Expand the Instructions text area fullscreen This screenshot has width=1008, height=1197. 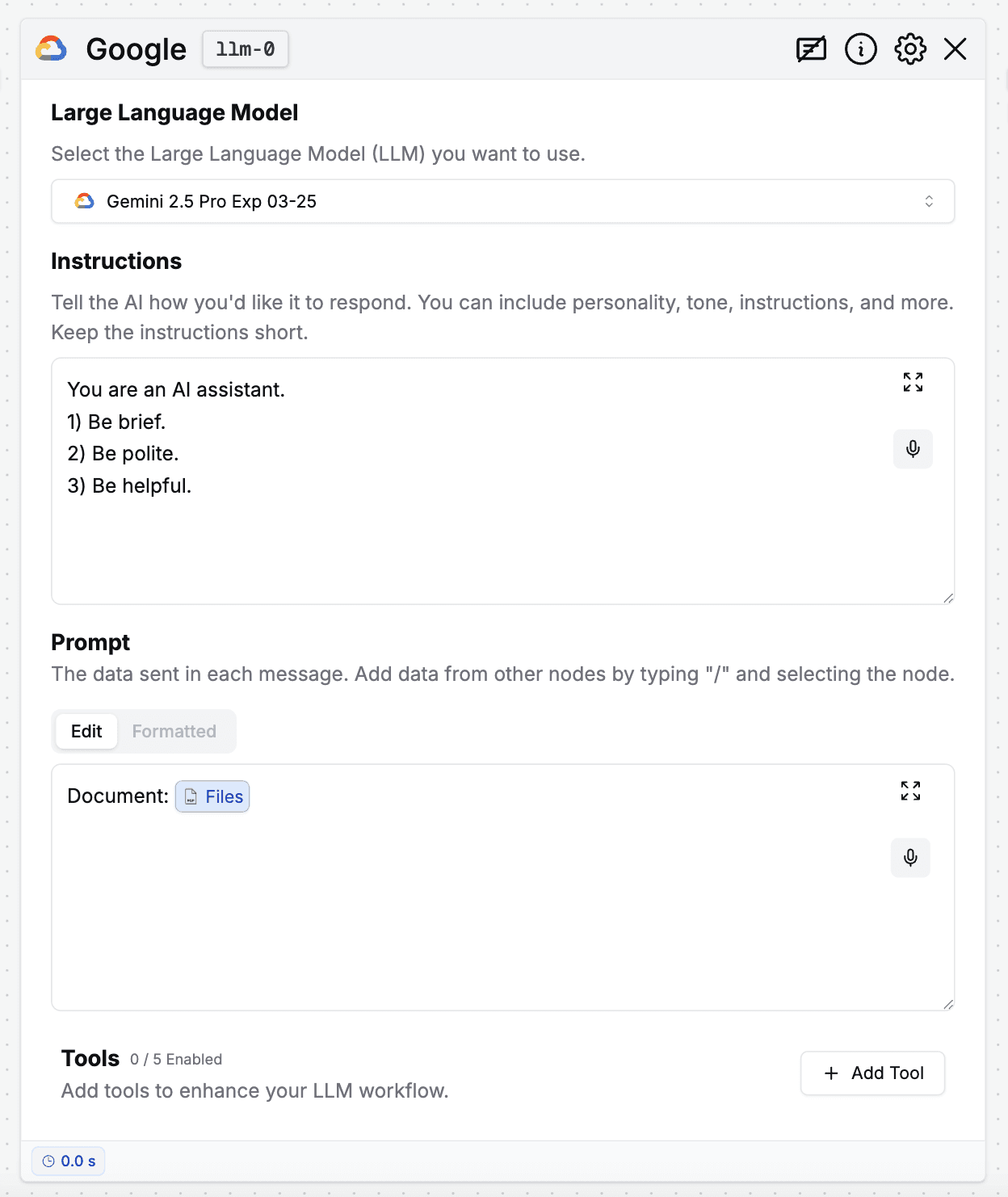pos(913,382)
